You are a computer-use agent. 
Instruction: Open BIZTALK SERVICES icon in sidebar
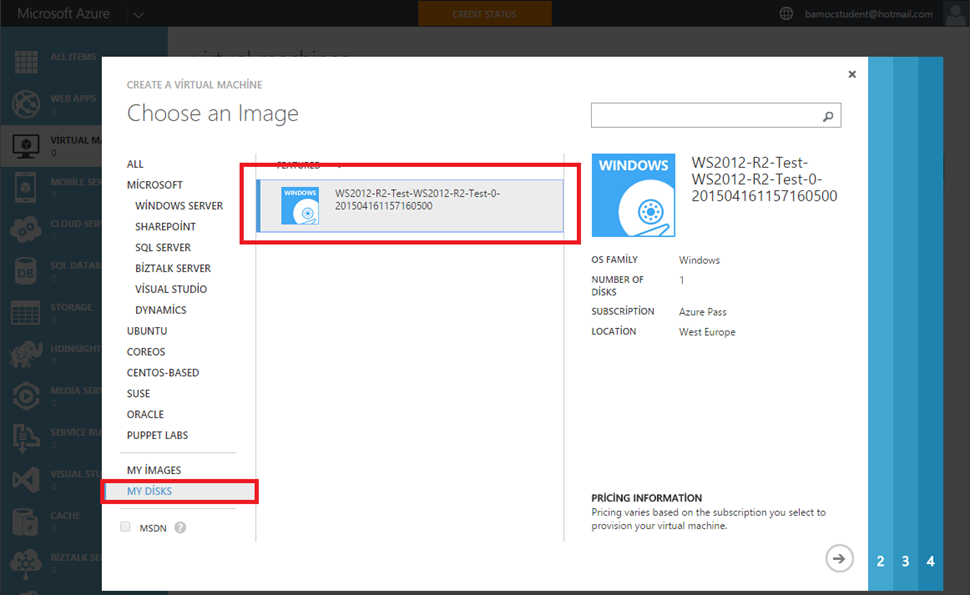point(26,563)
